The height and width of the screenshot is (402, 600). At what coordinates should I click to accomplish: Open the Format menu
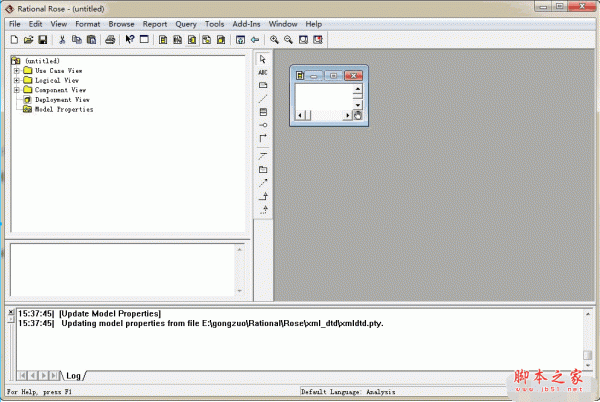(88, 24)
